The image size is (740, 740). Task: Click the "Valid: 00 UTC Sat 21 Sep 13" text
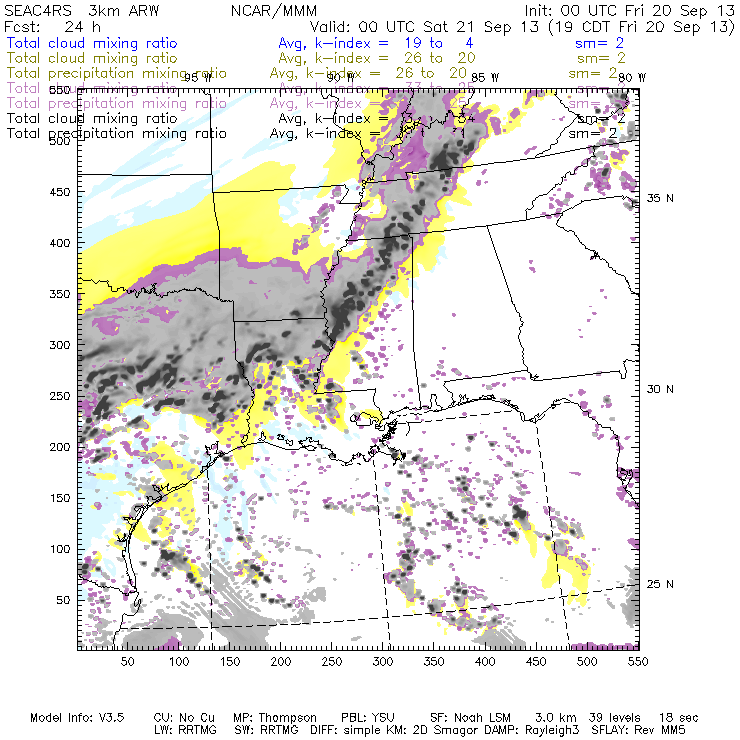coord(424,26)
